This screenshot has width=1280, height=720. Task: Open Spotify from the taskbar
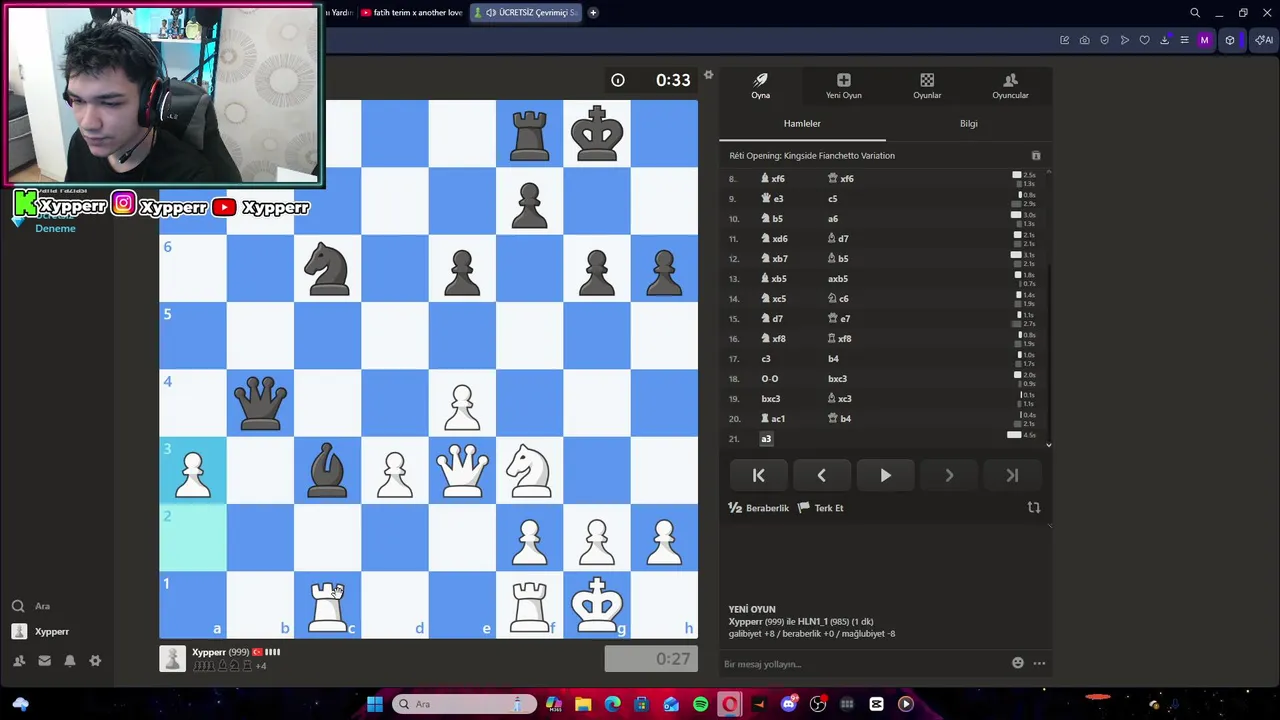pyautogui.click(x=700, y=704)
